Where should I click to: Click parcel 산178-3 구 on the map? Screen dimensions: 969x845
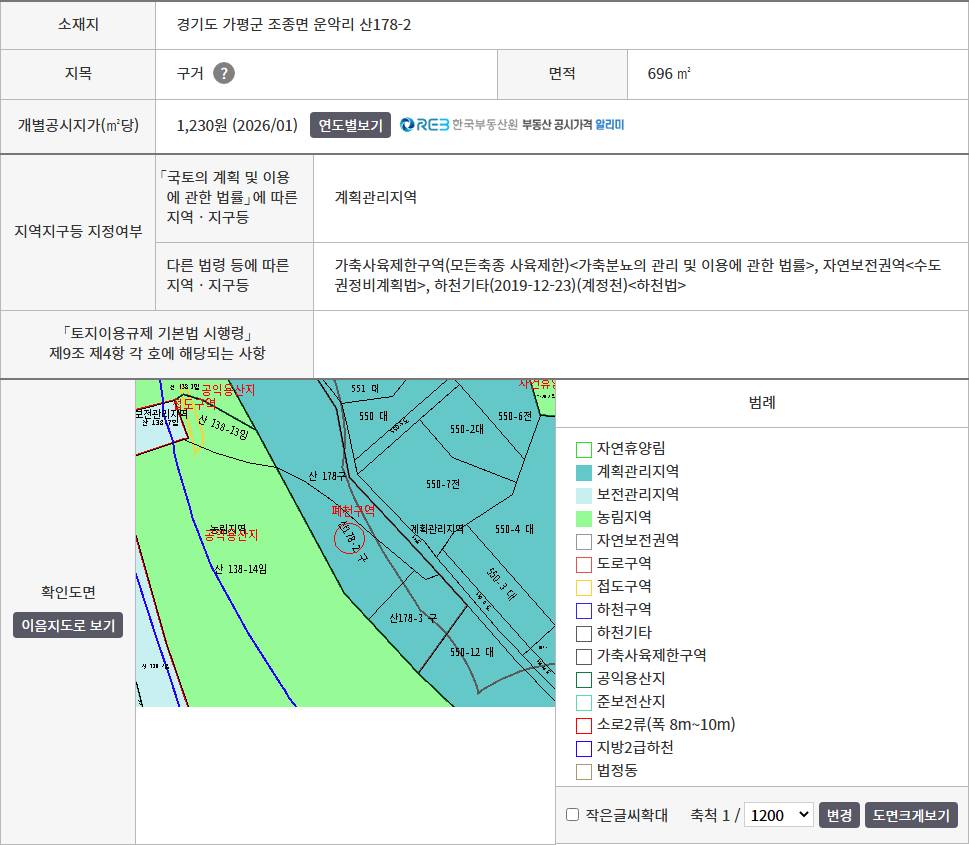[x=413, y=618]
